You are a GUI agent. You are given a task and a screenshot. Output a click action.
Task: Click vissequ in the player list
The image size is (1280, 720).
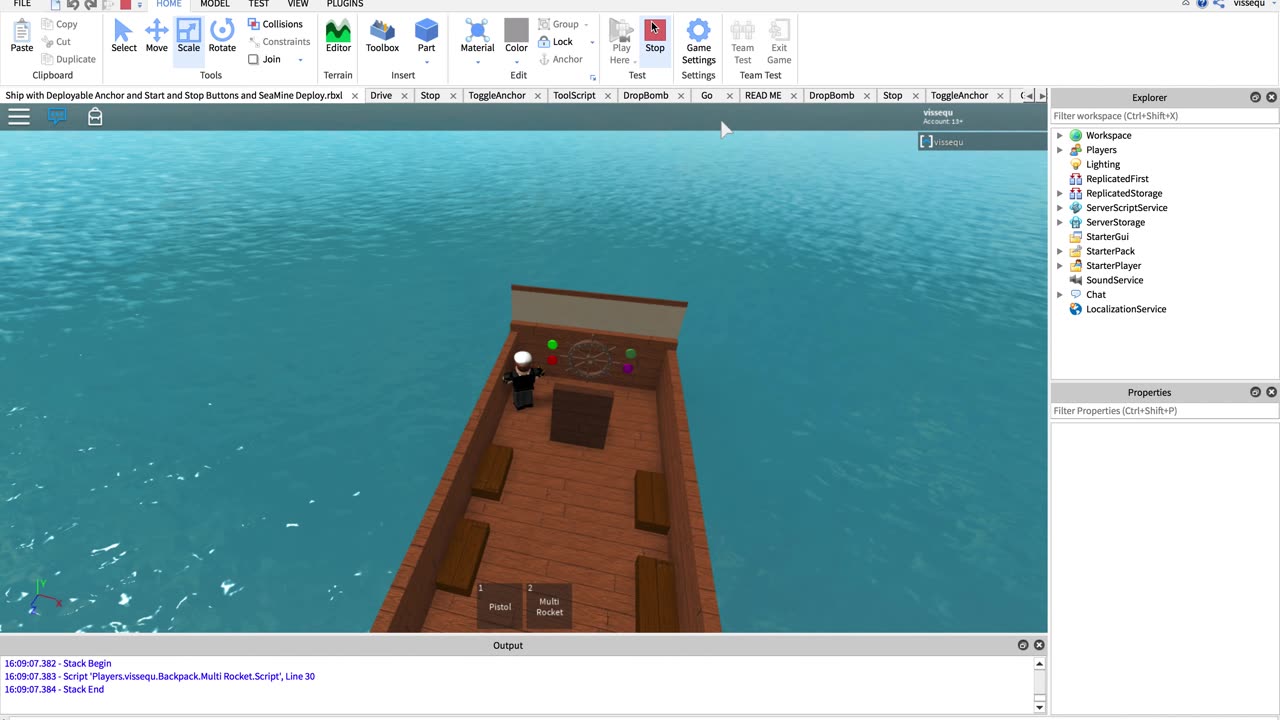[981, 142]
